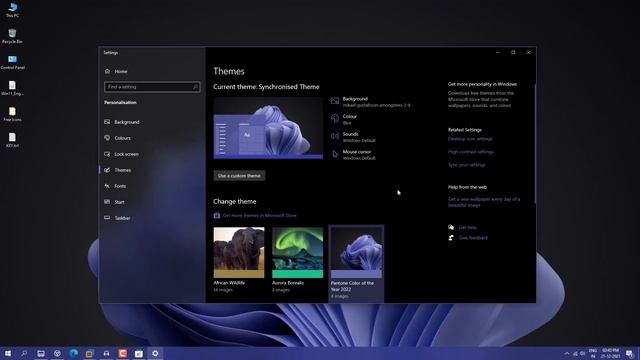Open the notification action centre

pyautogui.click(x=630, y=353)
